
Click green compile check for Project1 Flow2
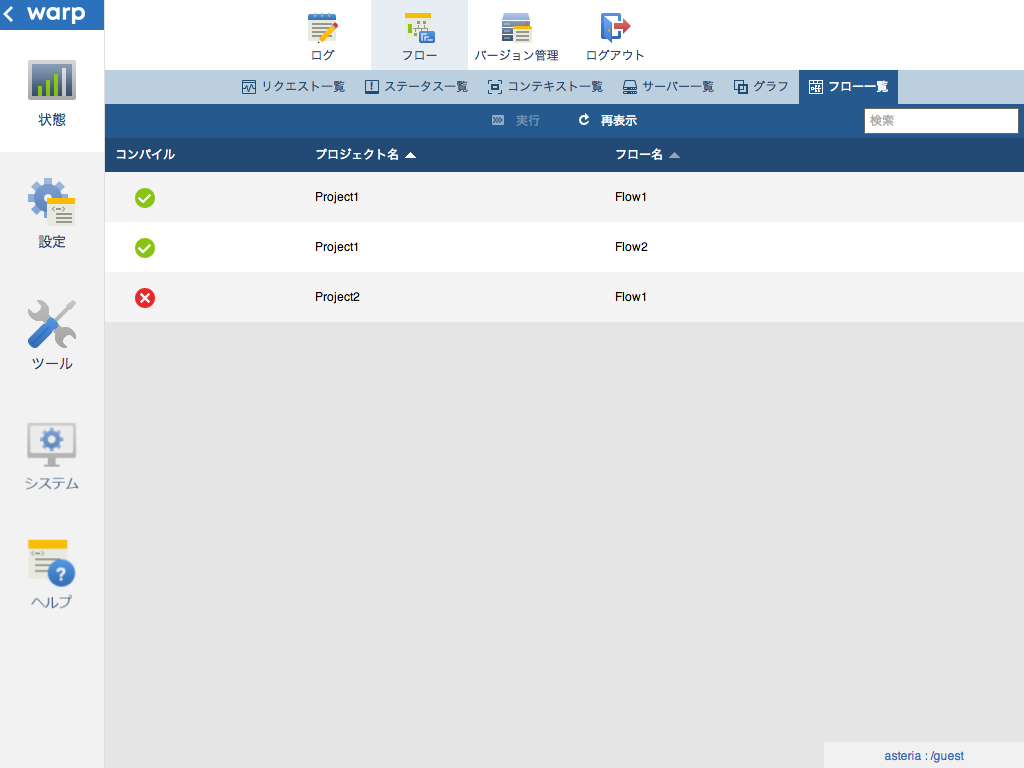click(145, 248)
